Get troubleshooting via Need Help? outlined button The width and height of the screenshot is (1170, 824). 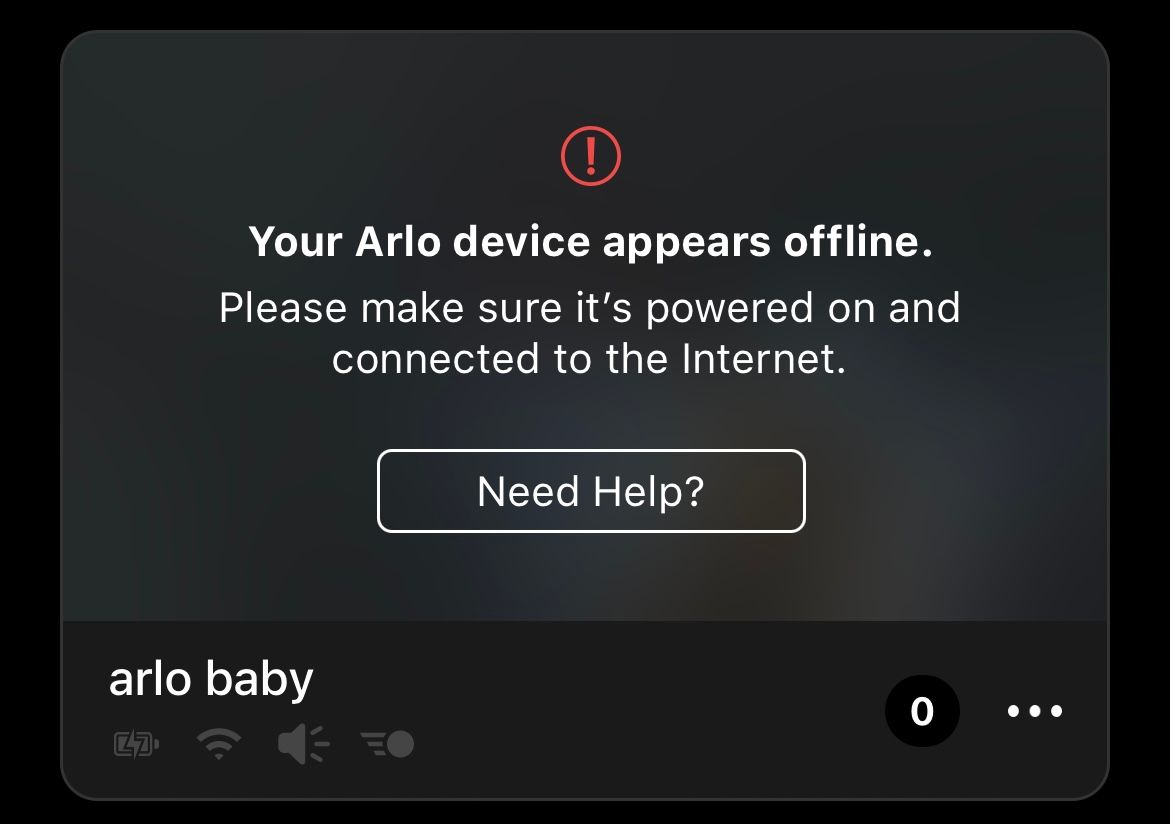[x=591, y=491]
